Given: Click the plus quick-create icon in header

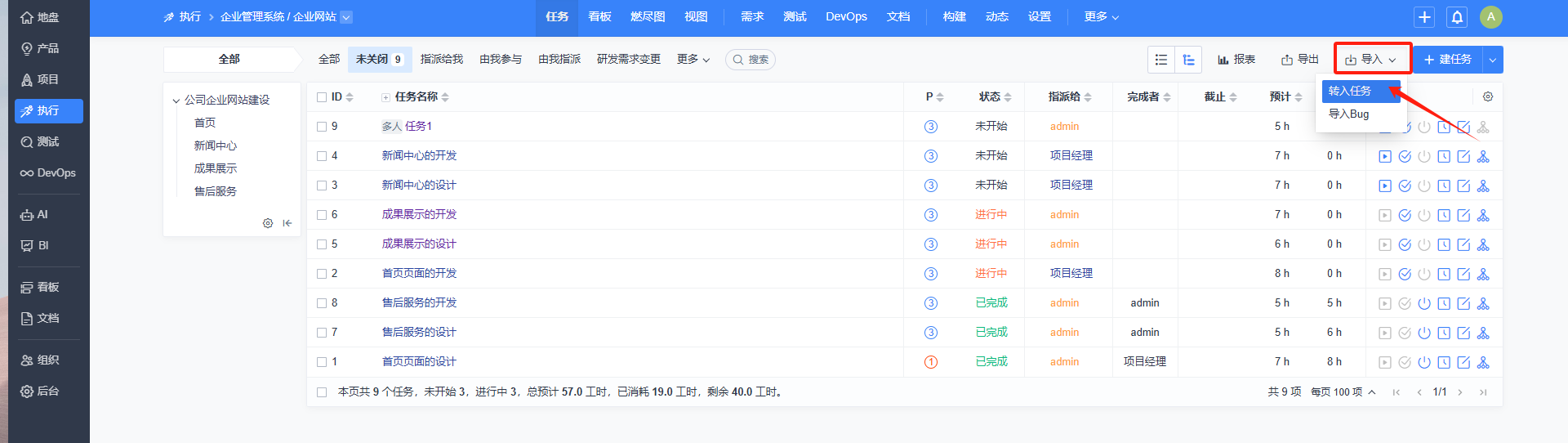Looking at the screenshot, I should 1424,17.
